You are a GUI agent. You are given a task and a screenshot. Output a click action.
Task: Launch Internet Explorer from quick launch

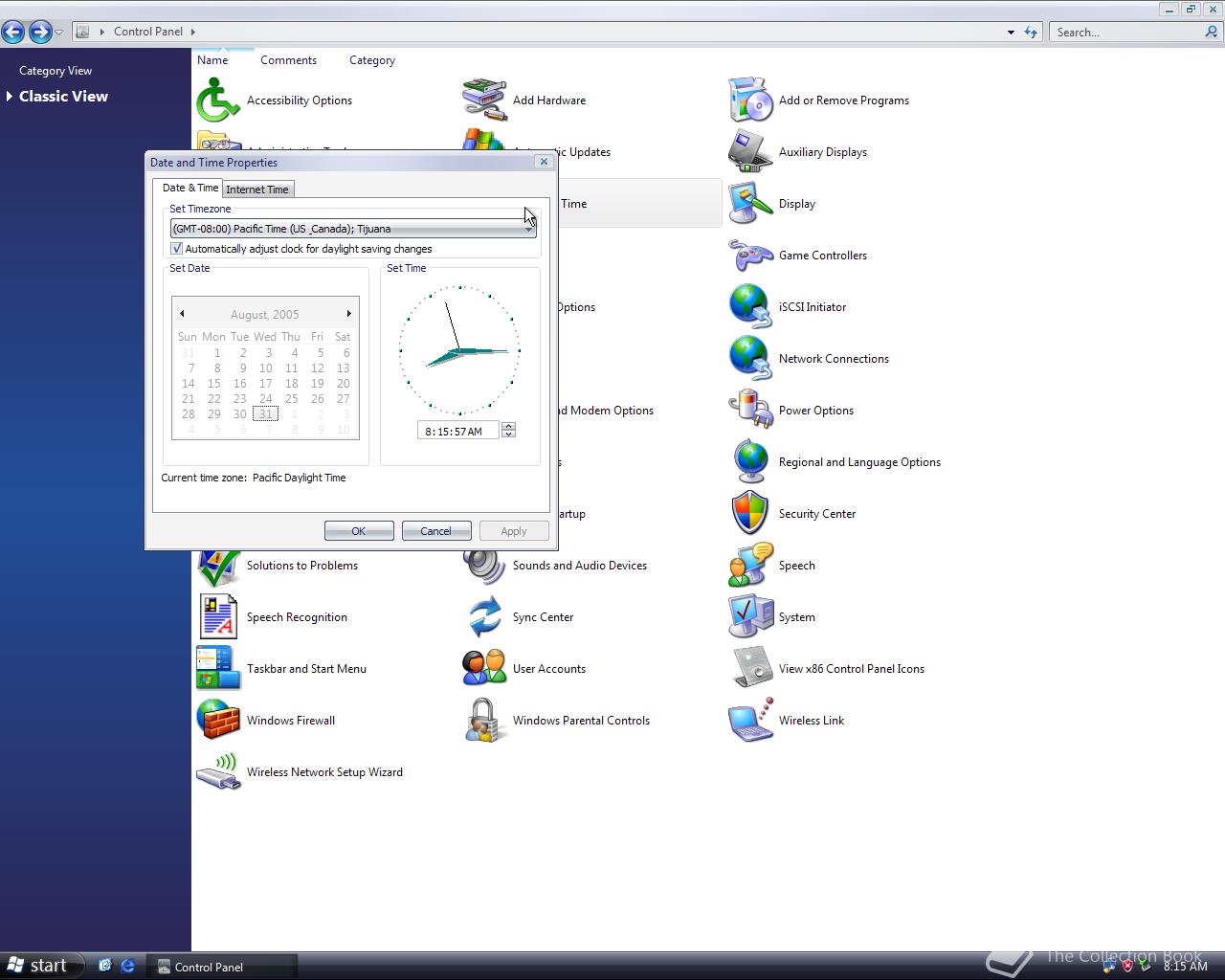(127, 966)
